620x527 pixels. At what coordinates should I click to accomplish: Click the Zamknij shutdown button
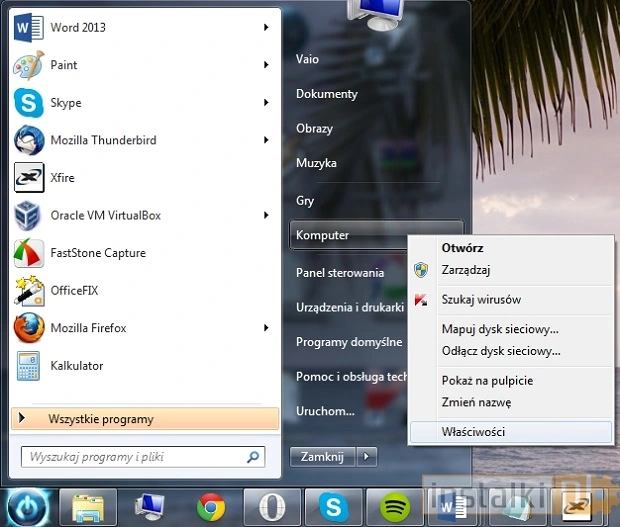[x=322, y=457]
